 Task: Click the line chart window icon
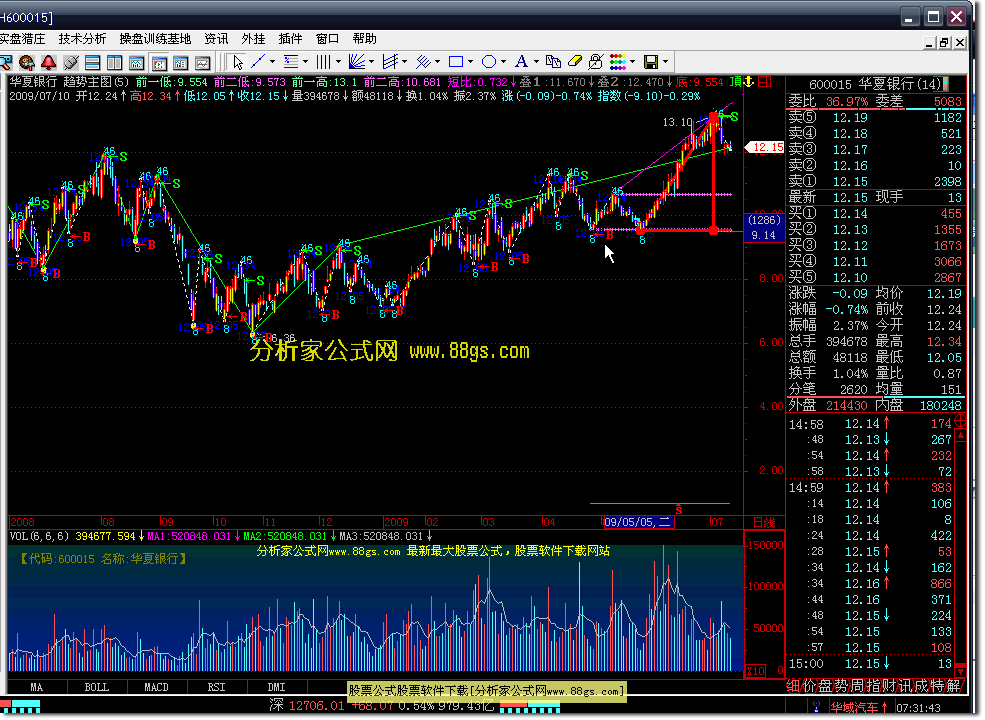point(202,62)
